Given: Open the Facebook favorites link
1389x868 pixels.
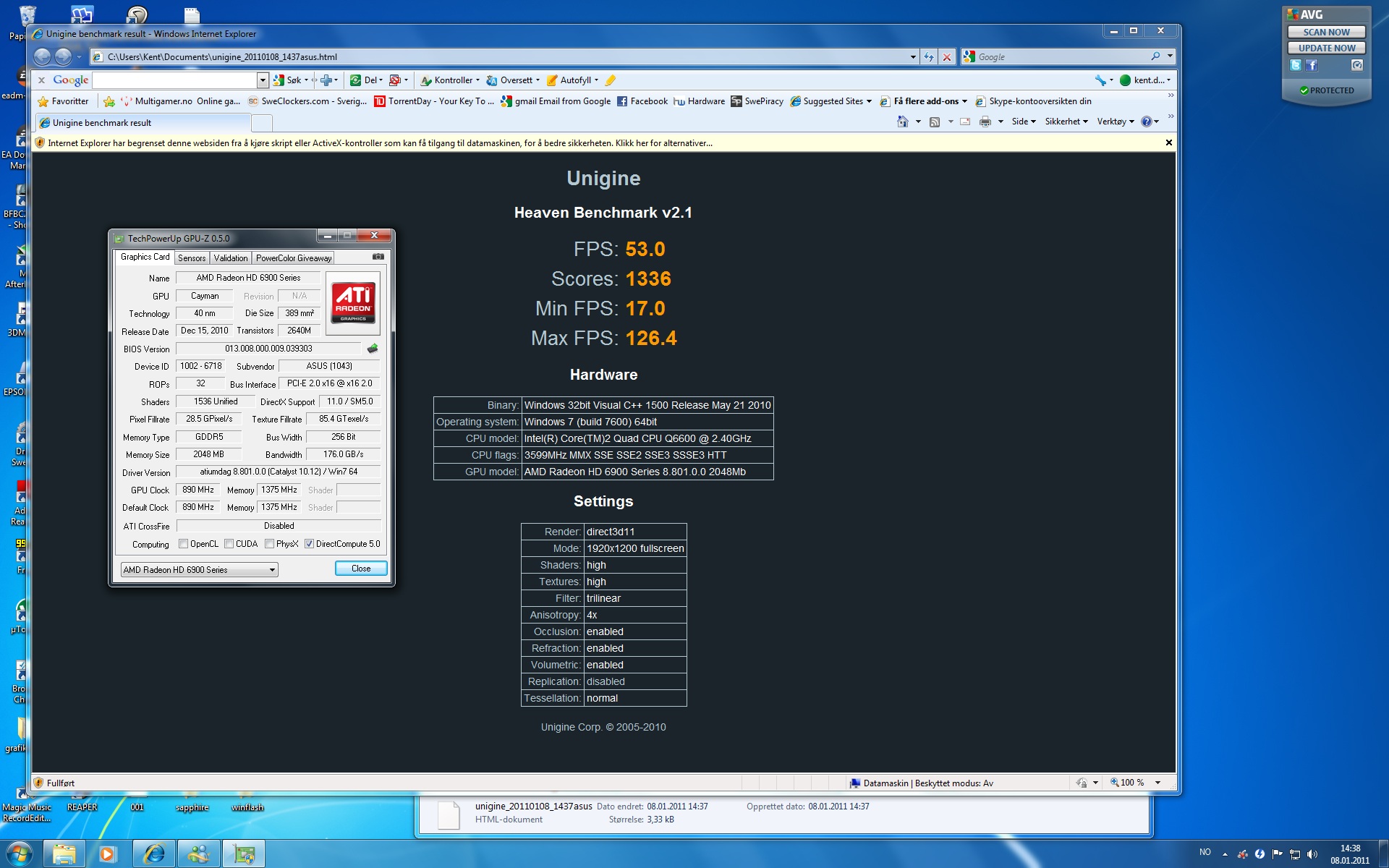Looking at the screenshot, I should point(642,101).
